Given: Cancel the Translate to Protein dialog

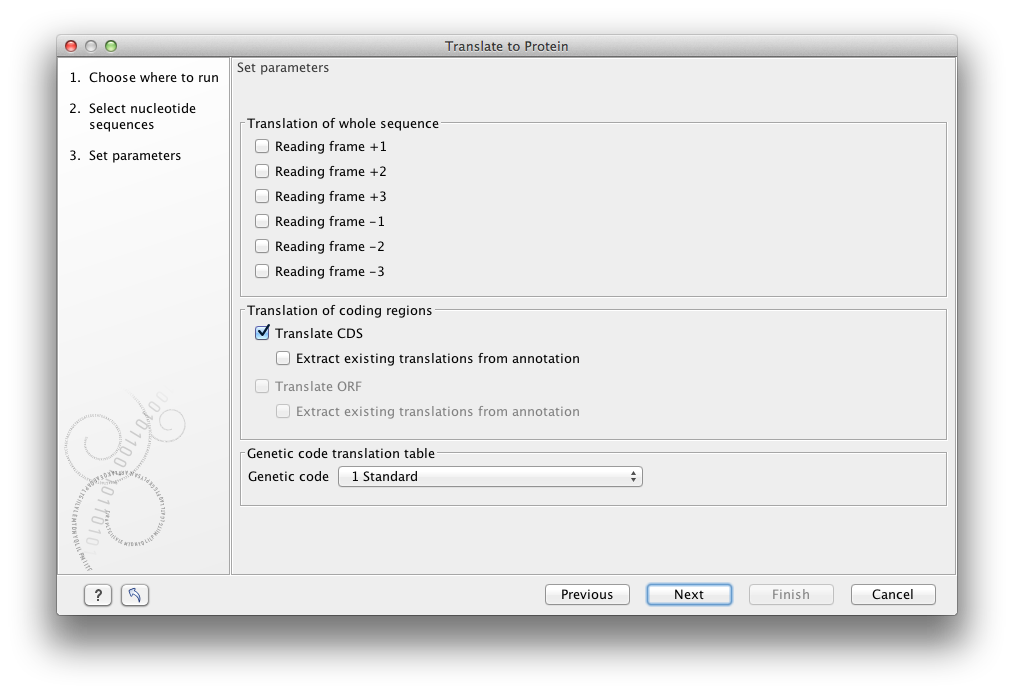Looking at the screenshot, I should pos(892,595).
